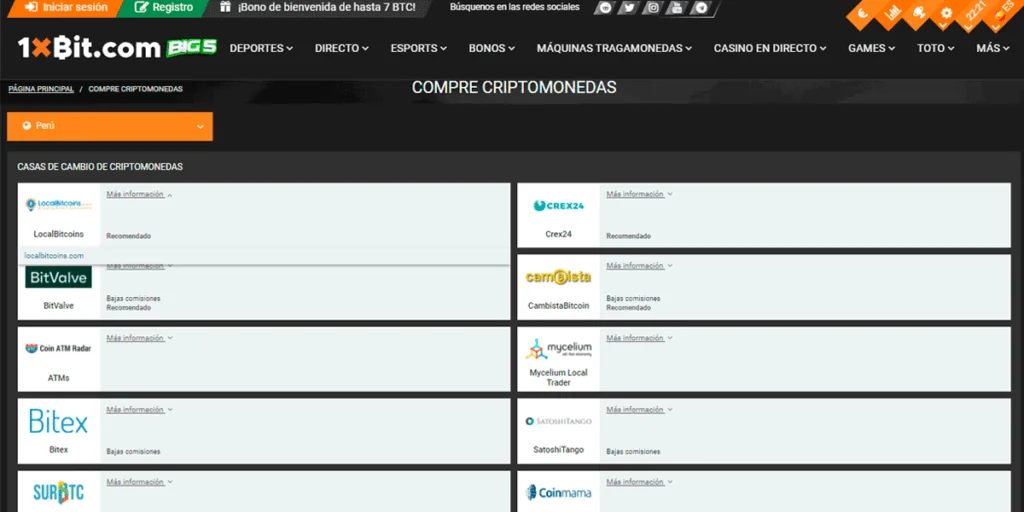
Task: Open the ES language selector
Action: (x=1002, y=14)
